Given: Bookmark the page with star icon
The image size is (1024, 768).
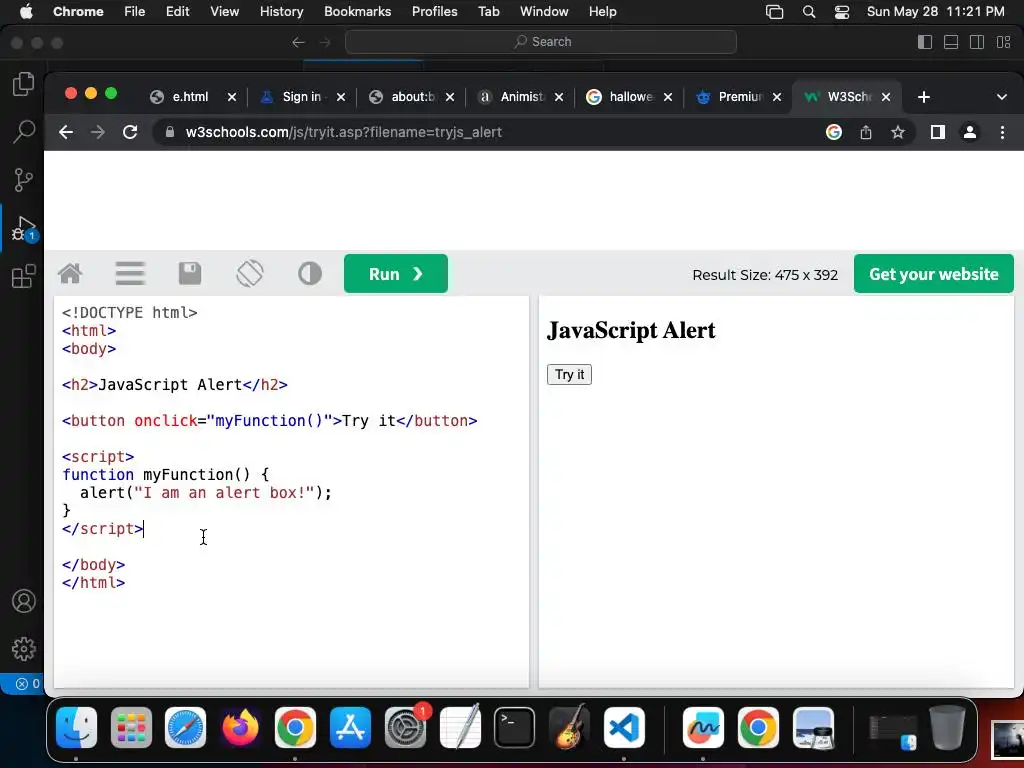Looking at the screenshot, I should pos(898,132).
